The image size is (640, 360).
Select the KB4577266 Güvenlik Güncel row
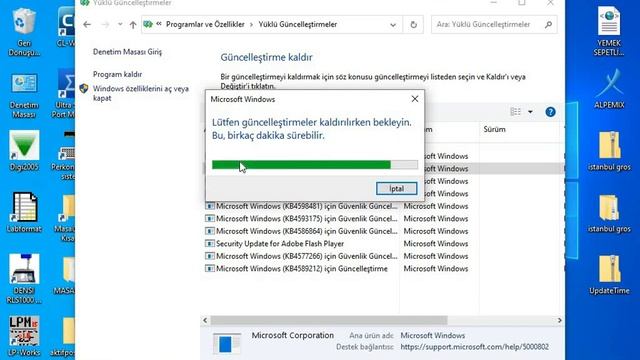[307, 256]
